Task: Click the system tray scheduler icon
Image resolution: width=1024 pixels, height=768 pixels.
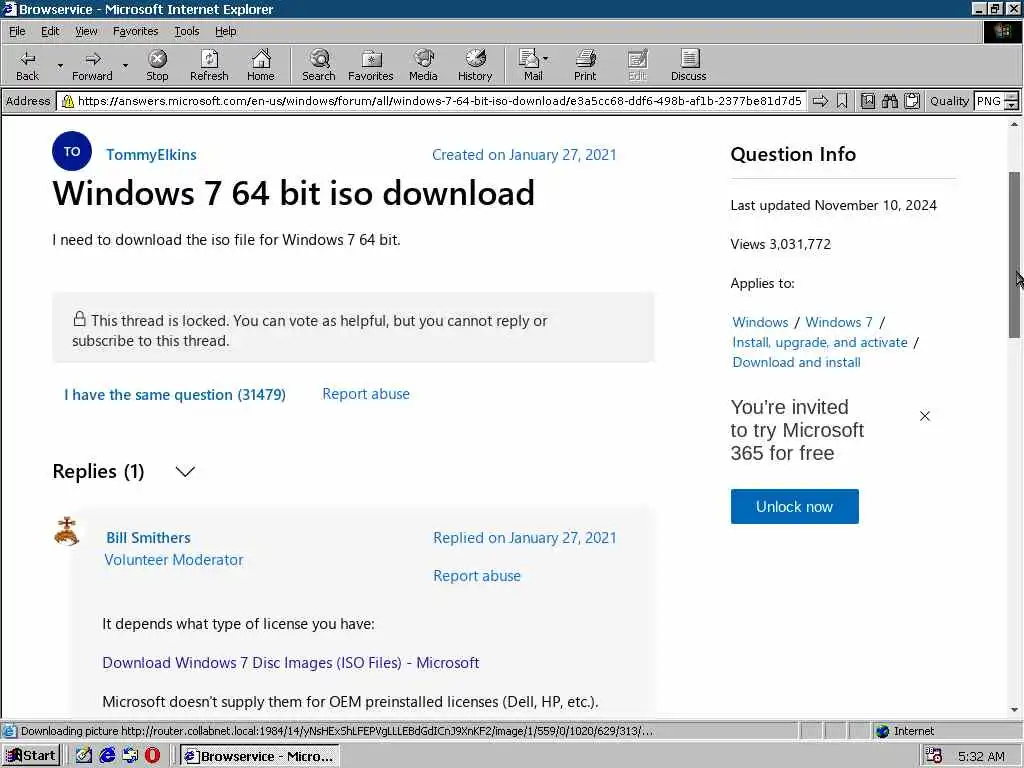Action: click(933, 756)
